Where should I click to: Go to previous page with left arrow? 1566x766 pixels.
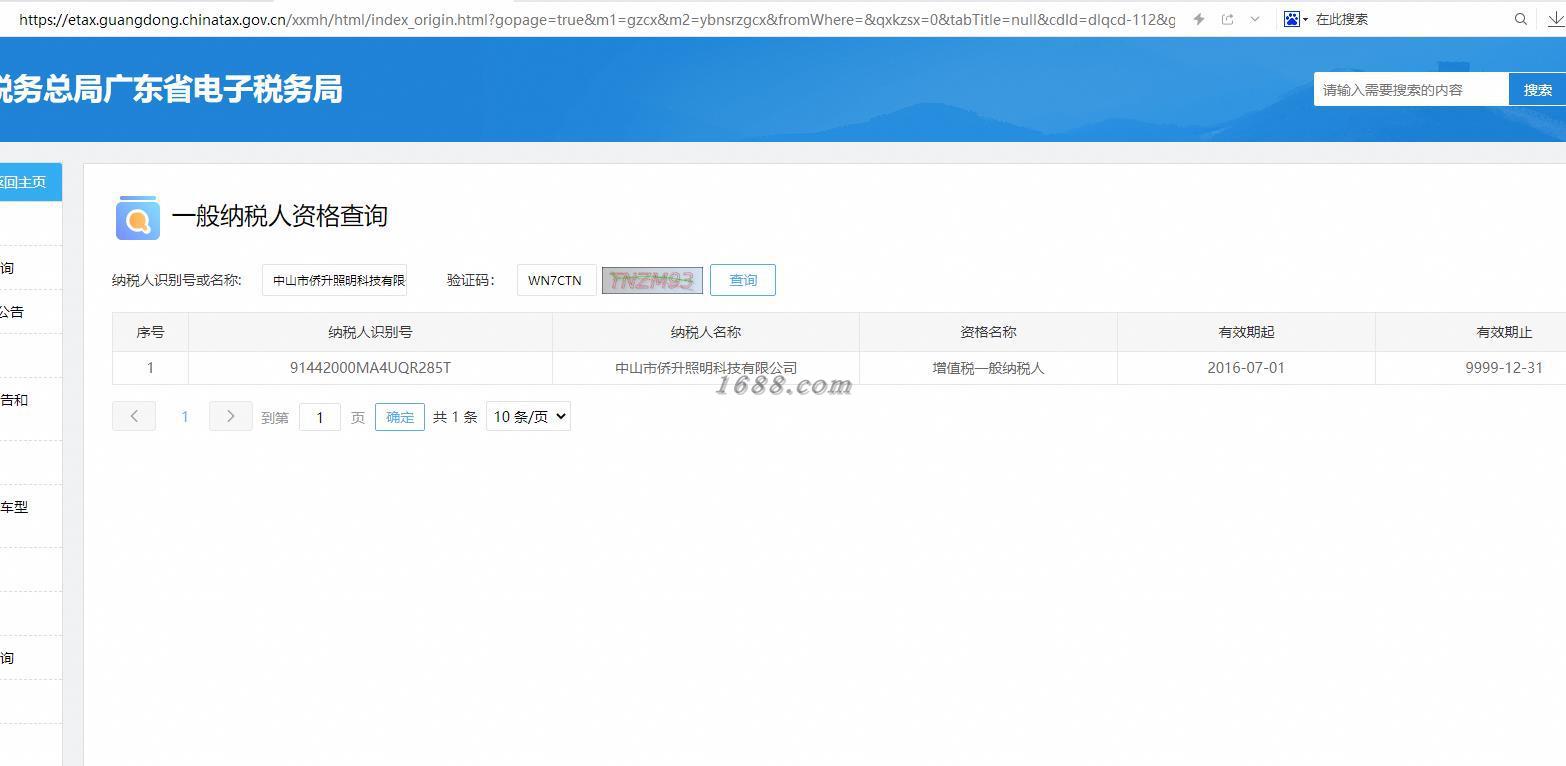pos(134,416)
